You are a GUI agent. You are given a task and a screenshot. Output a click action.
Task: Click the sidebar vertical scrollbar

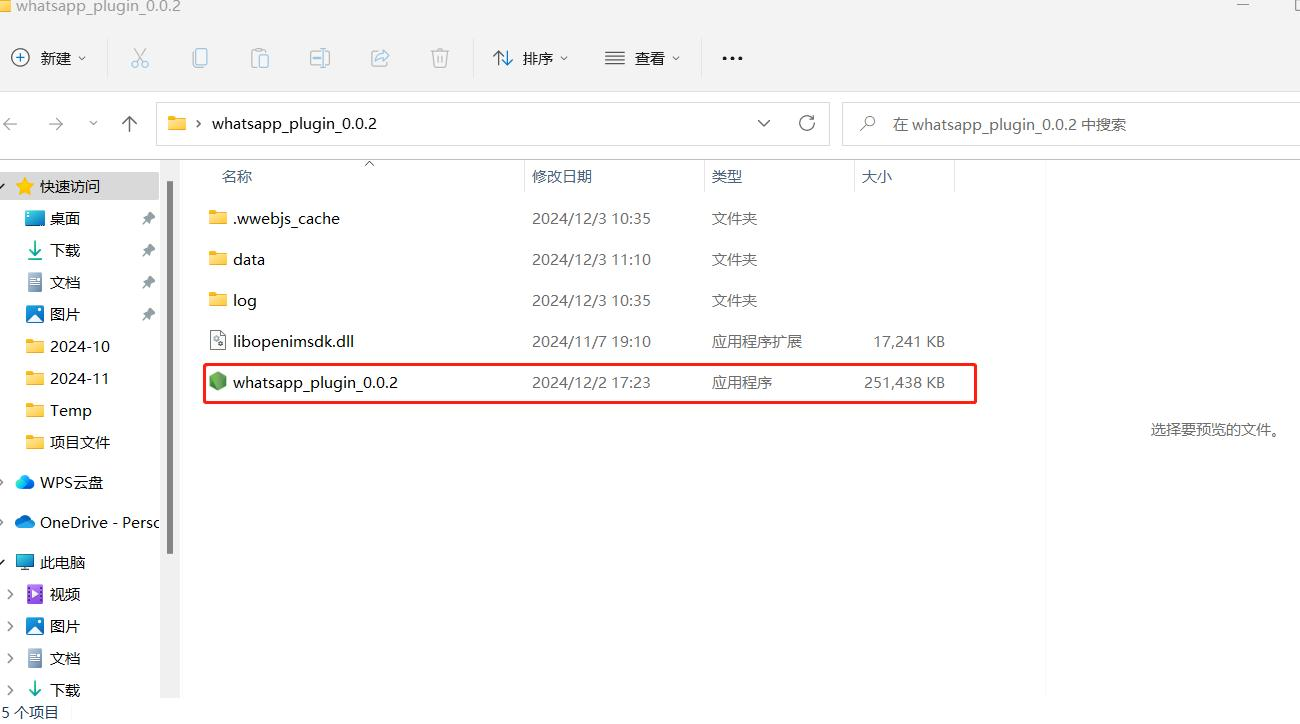170,367
